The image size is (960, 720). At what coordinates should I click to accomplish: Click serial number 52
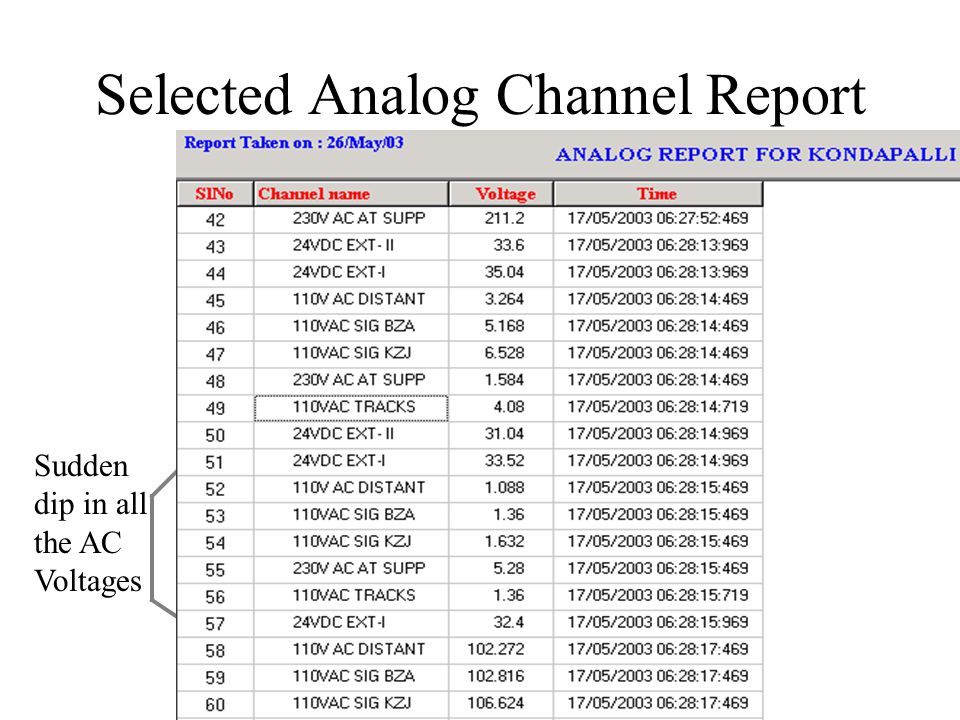[215, 489]
